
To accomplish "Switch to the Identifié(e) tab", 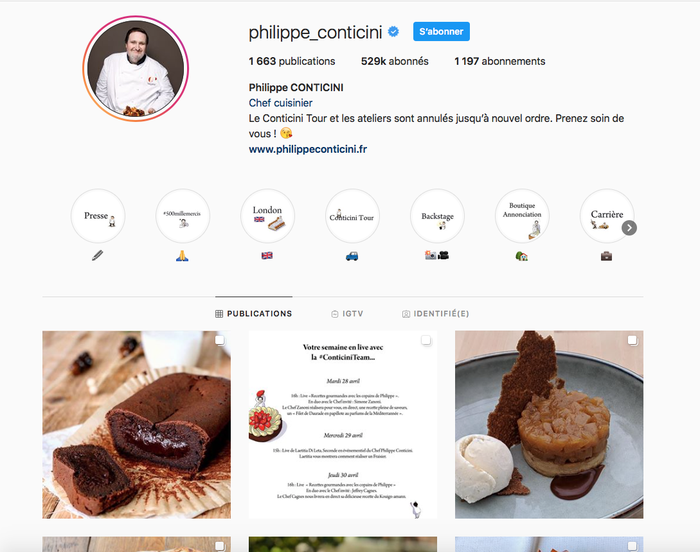I will click(x=436, y=314).
